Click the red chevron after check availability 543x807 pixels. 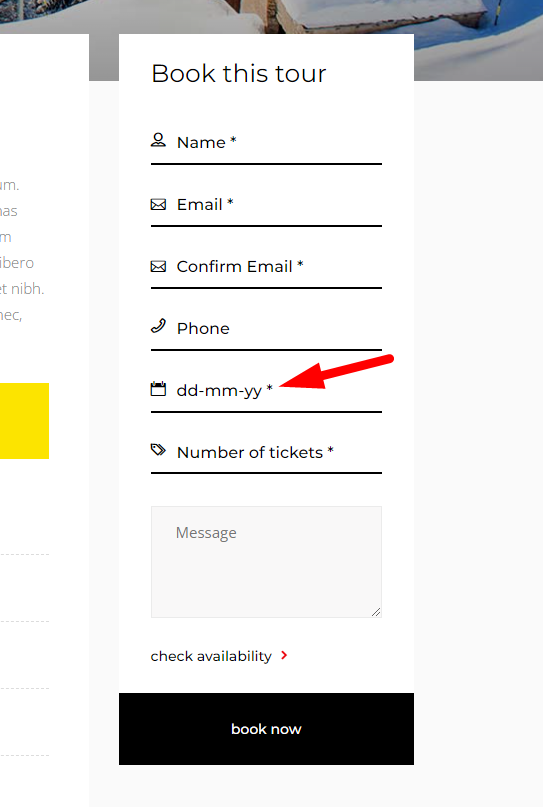(284, 655)
